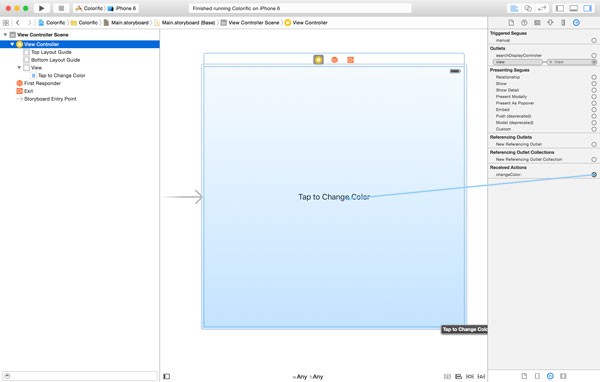Click the New Referencing Outlet circle
This screenshot has width=600, height=382.
click(594, 144)
